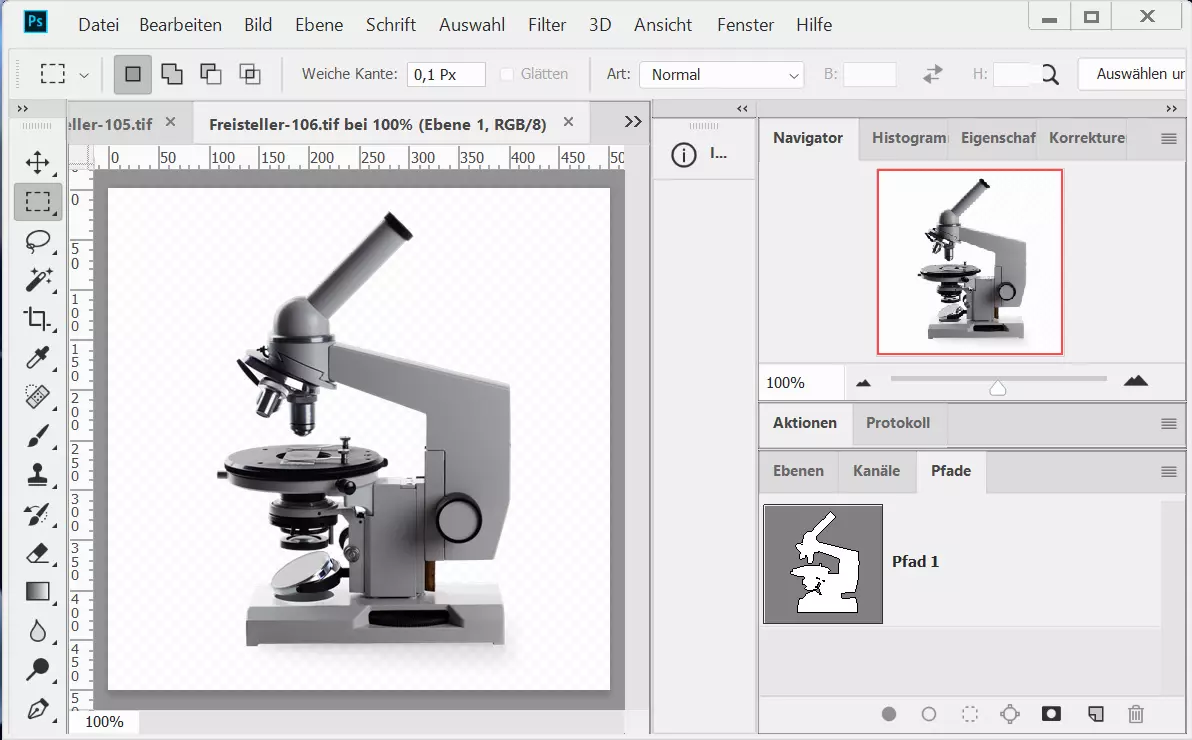Click the Navigator zoom slider handle
Screen dimensions: 1192x740
click(x=997, y=388)
